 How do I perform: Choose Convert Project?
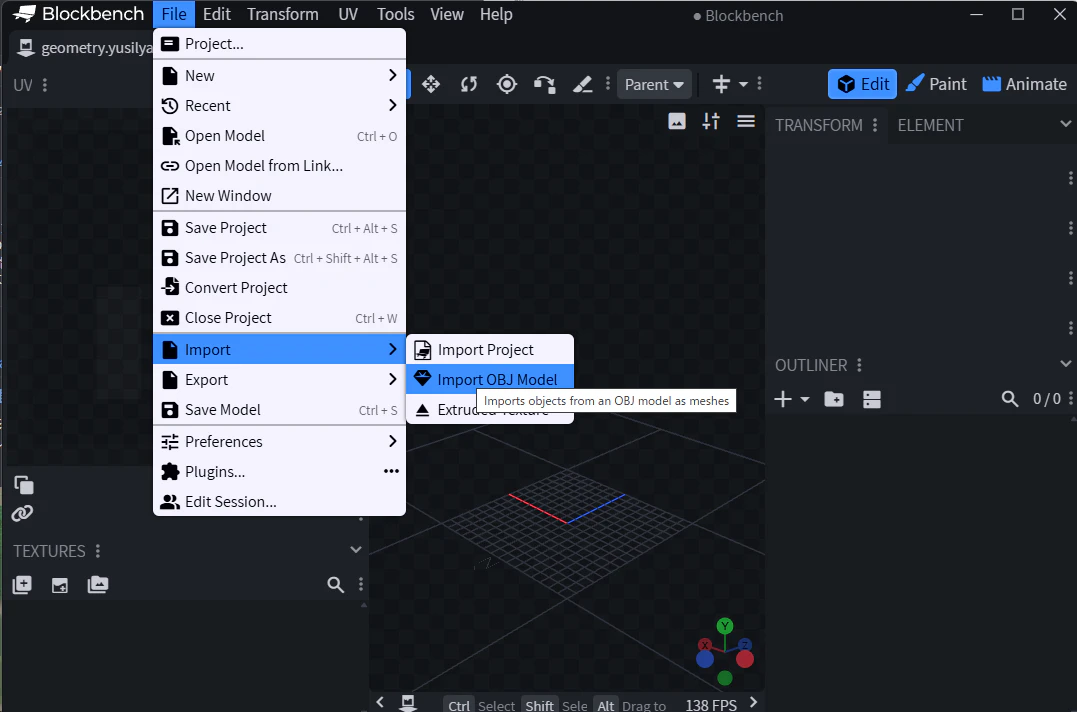[x=280, y=288]
